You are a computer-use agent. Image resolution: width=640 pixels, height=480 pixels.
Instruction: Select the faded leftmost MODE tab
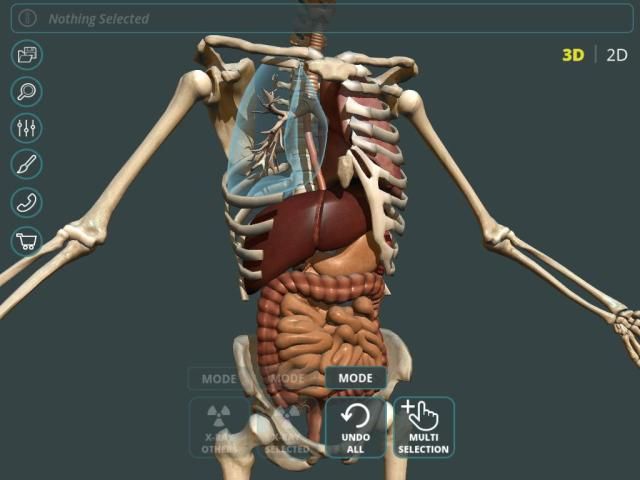[x=219, y=379]
